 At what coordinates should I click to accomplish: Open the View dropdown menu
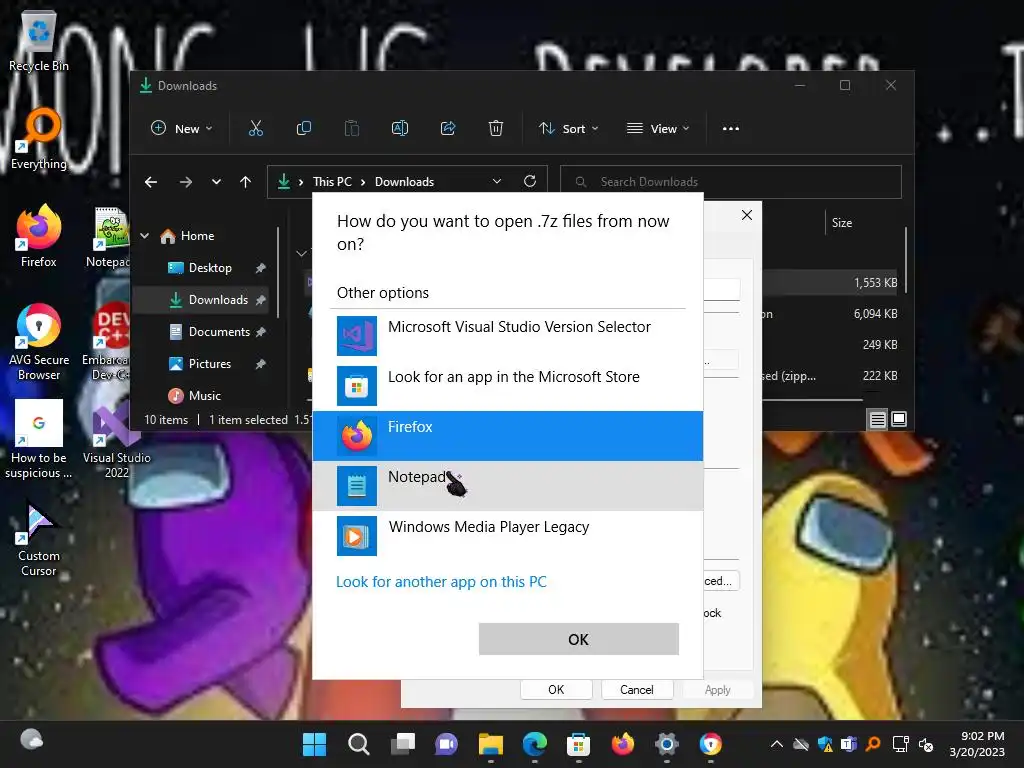click(x=658, y=129)
